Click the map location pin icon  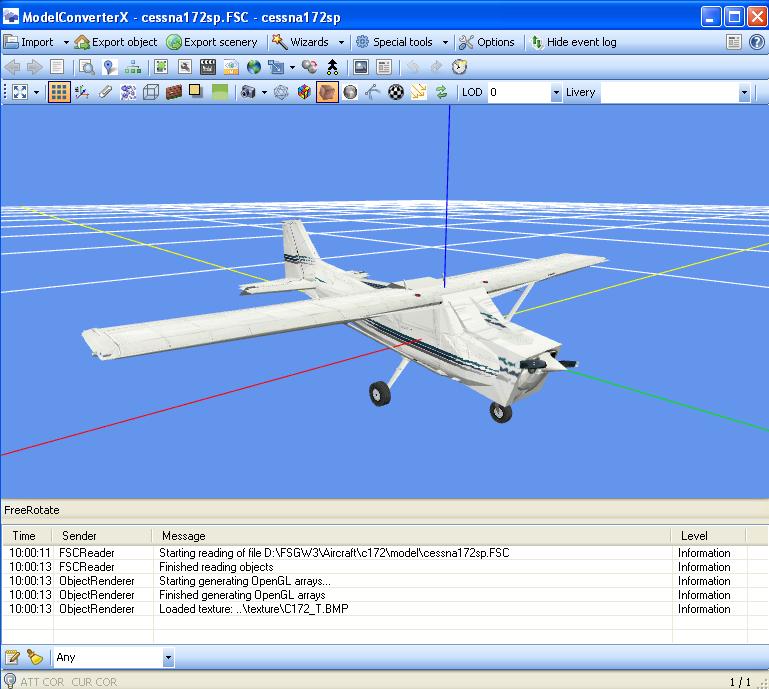point(109,67)
